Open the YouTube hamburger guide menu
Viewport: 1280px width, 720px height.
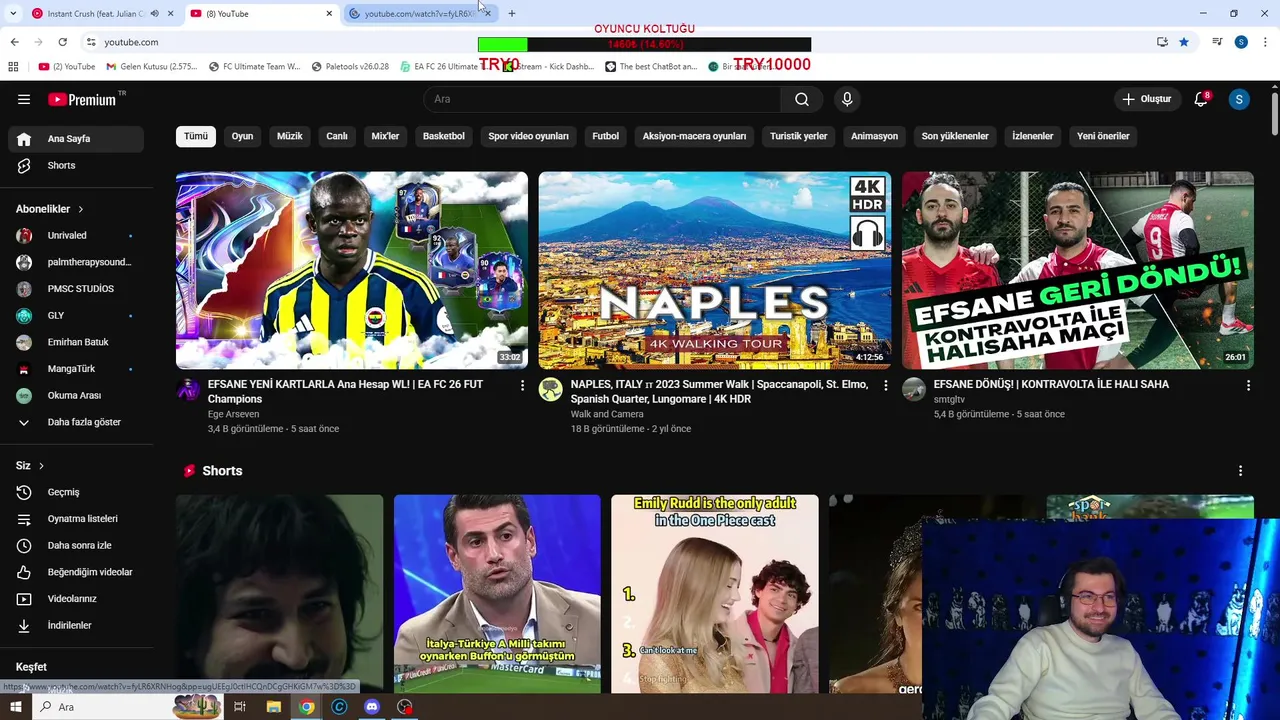[x=24, y=99]
